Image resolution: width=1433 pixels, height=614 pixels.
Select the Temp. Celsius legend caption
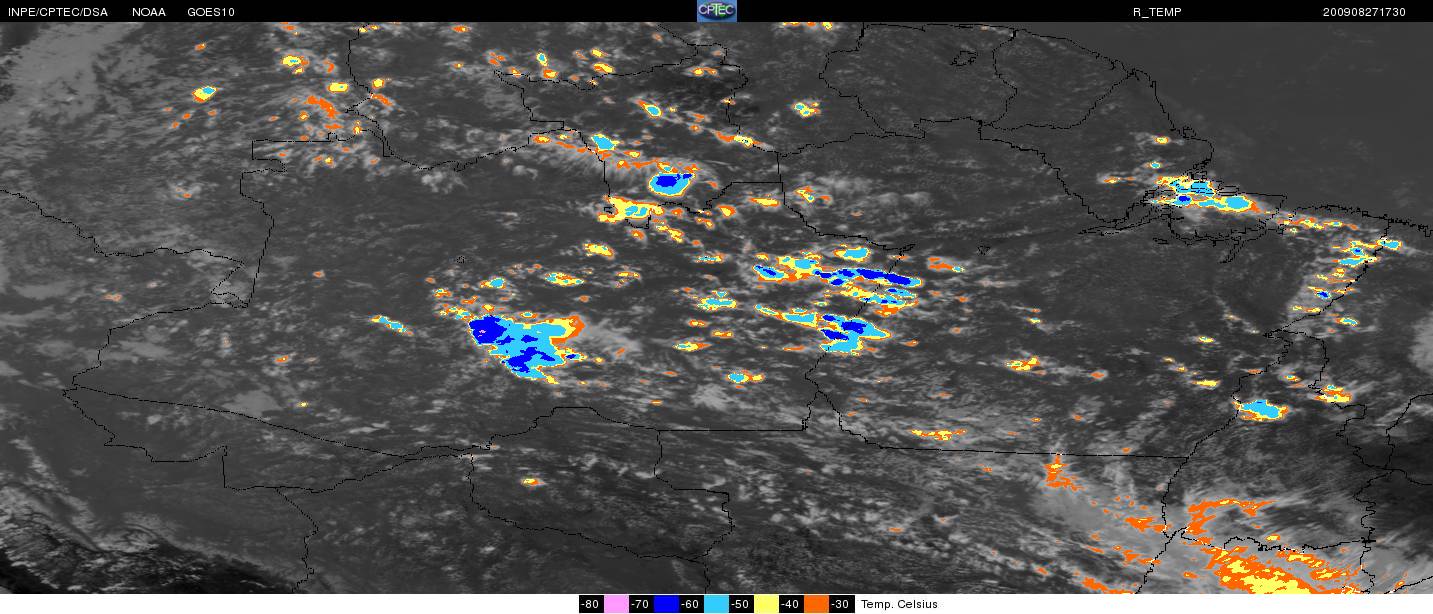pos(899,604)
